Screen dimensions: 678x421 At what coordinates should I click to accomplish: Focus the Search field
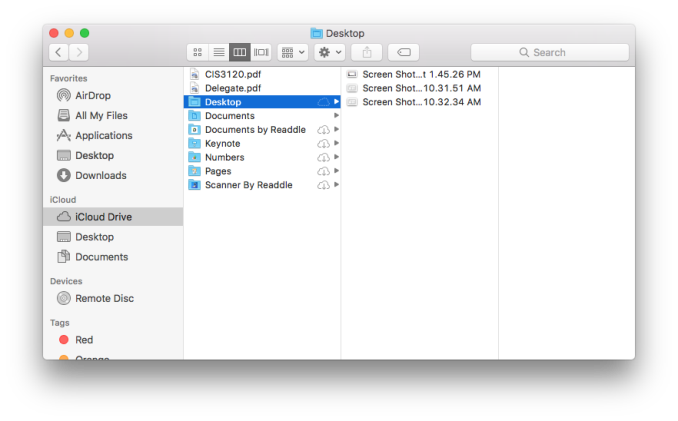(x=550, y=52)
